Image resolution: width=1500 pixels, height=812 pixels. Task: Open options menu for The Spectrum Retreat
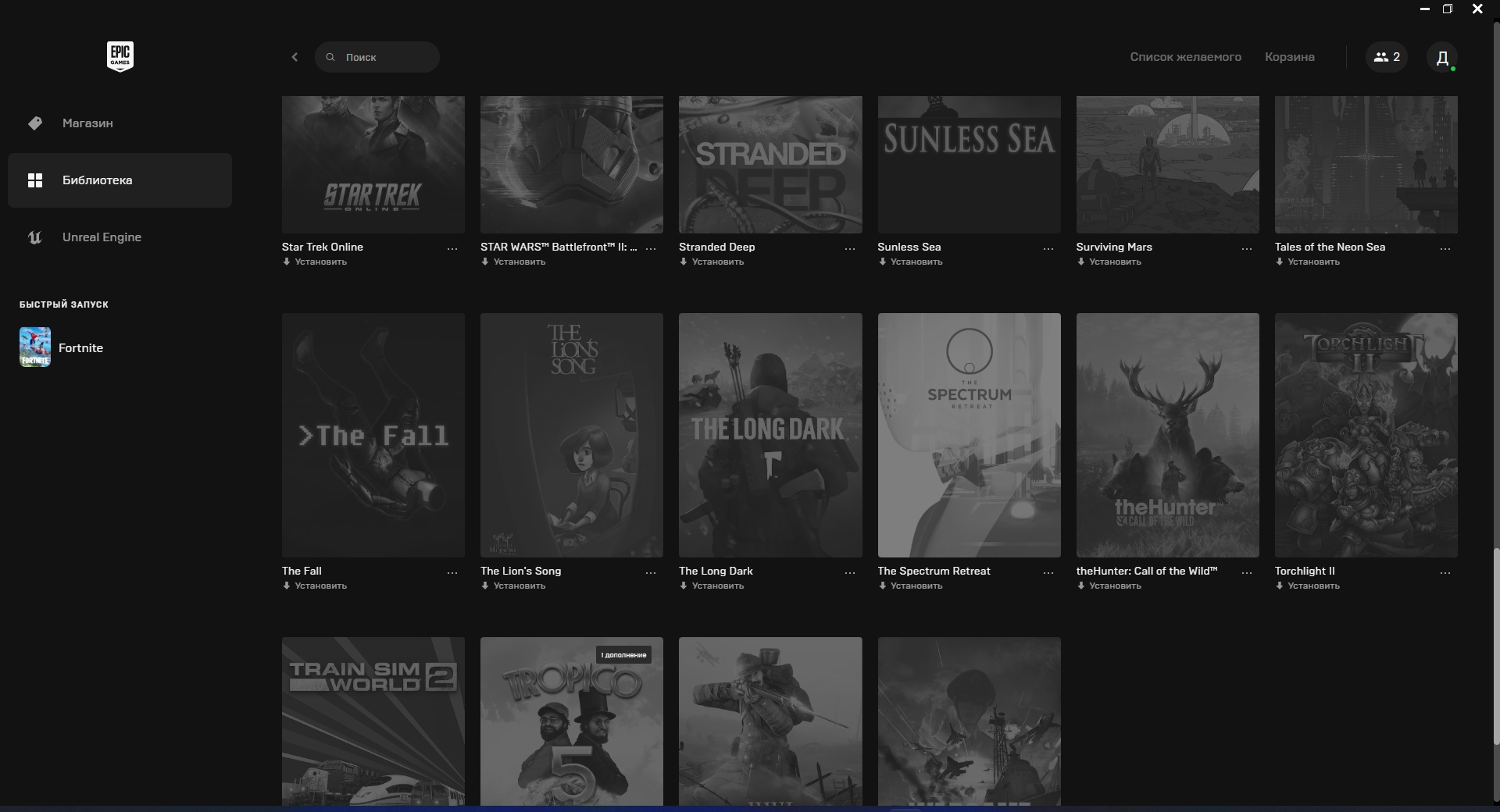coord(1048,572)
